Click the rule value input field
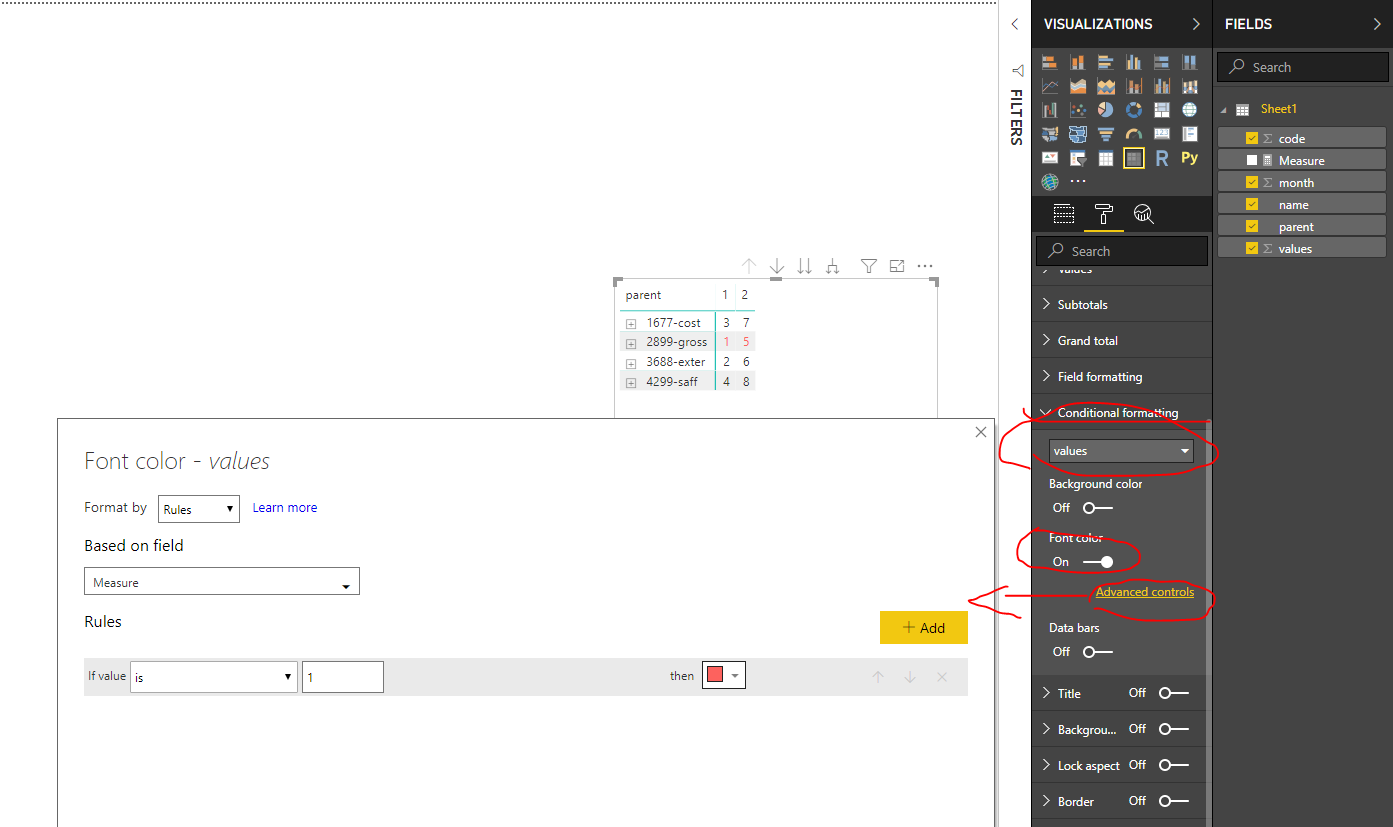The width and height of the screenshot is (1393, 827). [343, 677]
